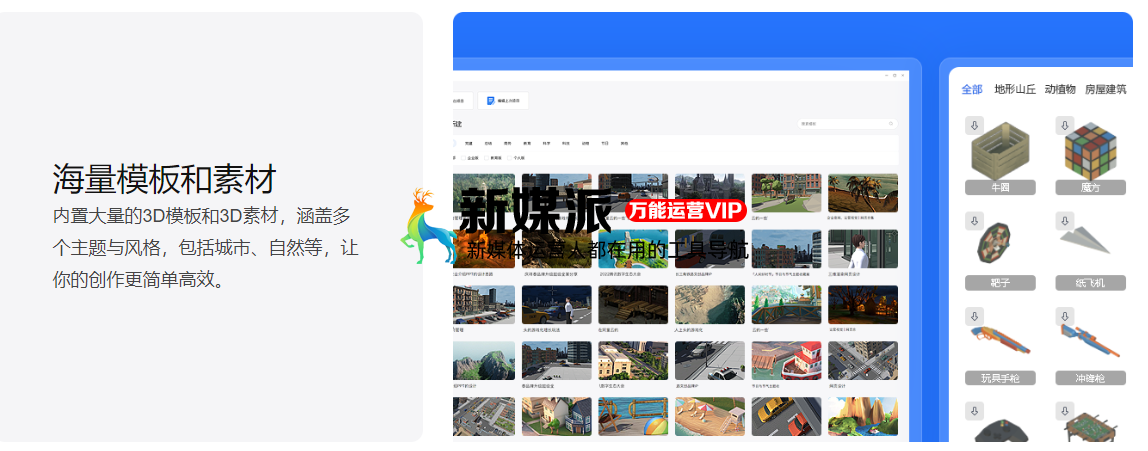
Task: Open the 动植物 category tab
Action: click(x=1060, y=89)
